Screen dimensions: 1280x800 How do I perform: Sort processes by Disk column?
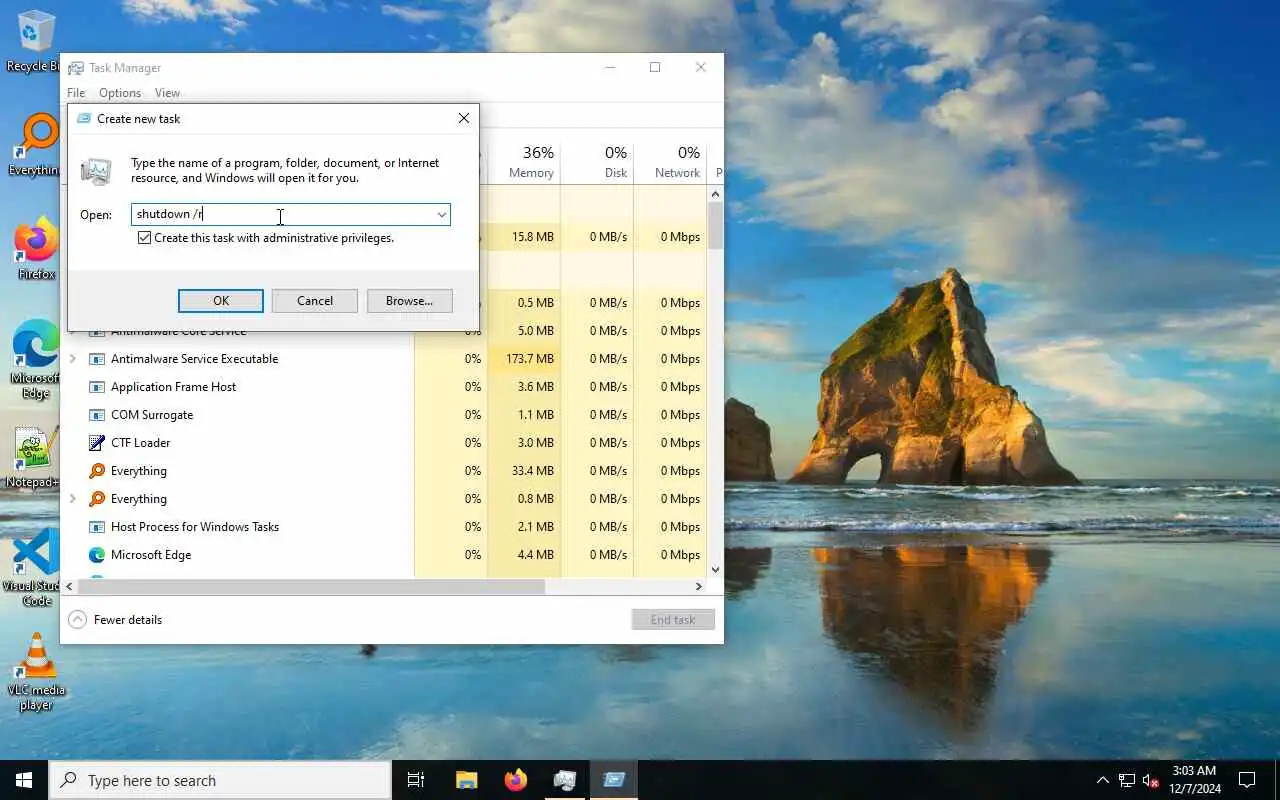(x=597, y=163)
